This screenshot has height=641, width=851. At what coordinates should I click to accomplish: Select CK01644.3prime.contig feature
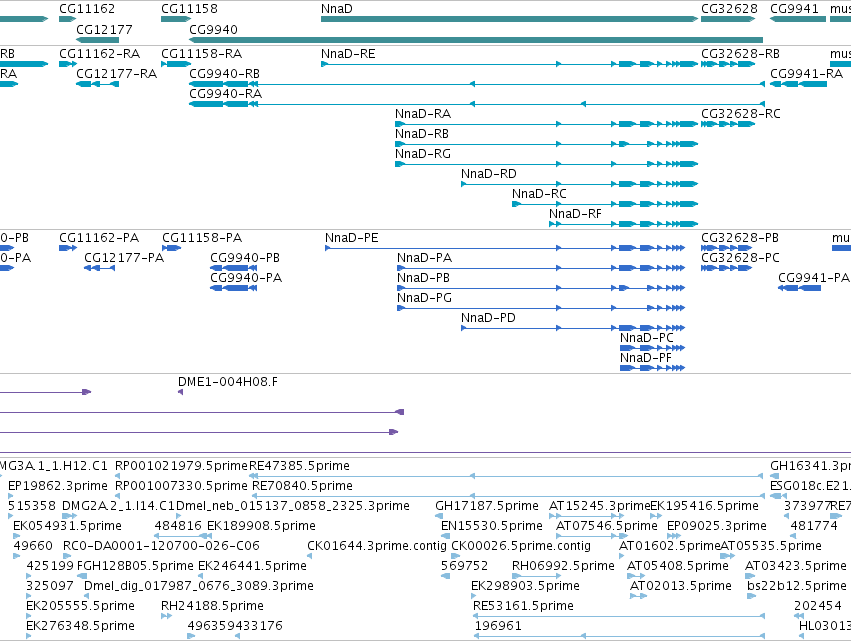[309, 556]
